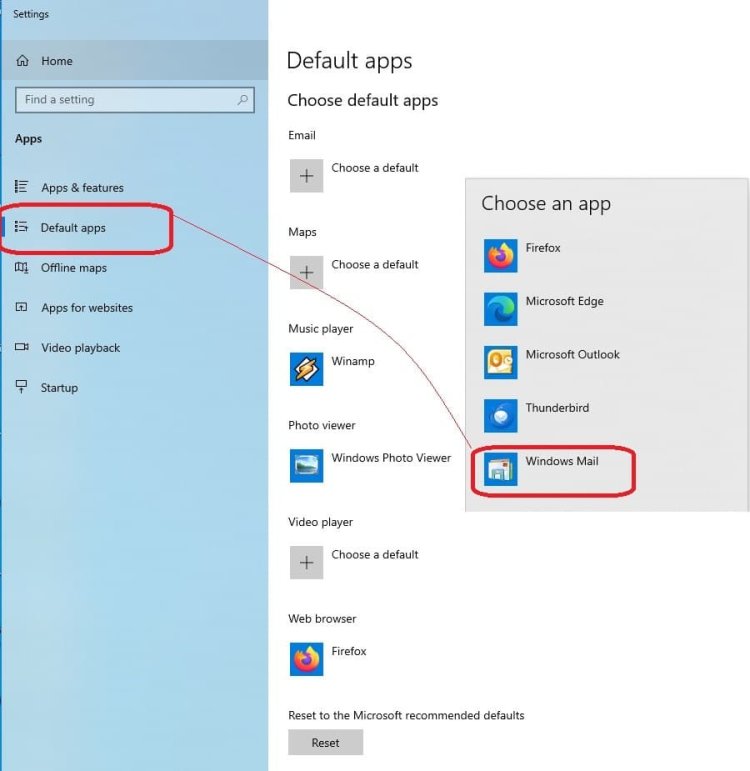
Task: Open Apps & features page
Action: 82,188
